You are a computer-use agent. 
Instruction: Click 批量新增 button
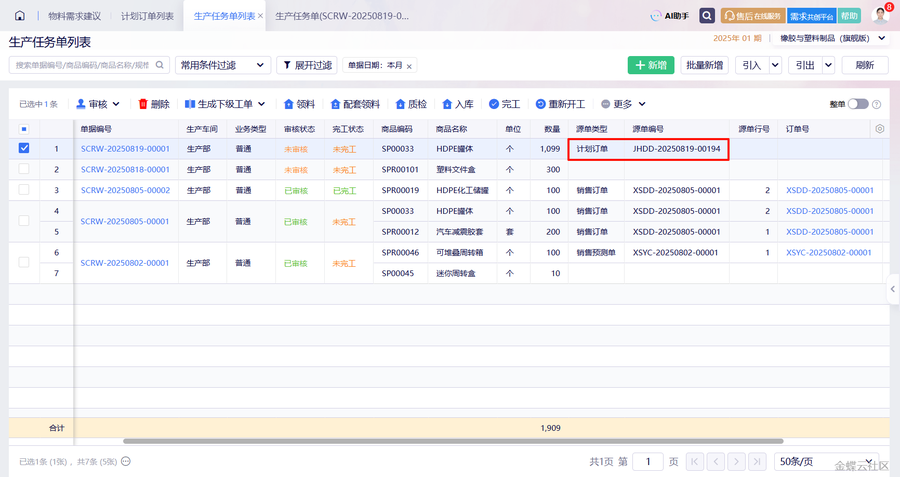[704, 65]
